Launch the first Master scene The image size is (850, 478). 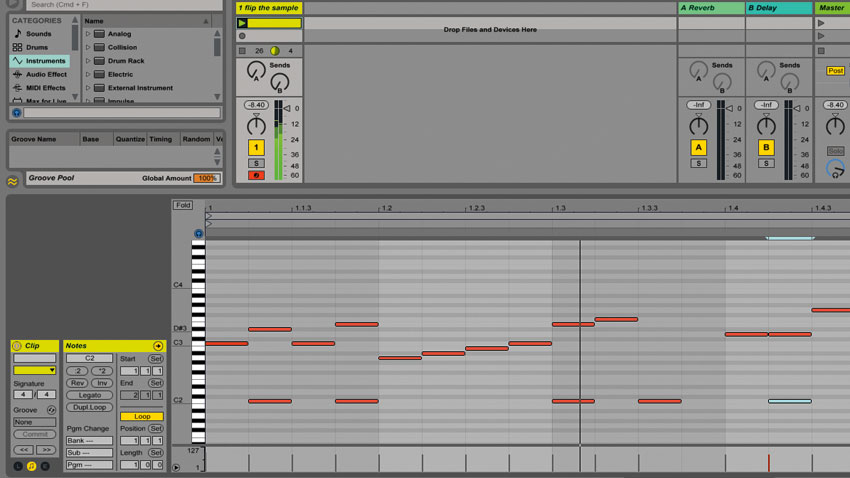821,23
